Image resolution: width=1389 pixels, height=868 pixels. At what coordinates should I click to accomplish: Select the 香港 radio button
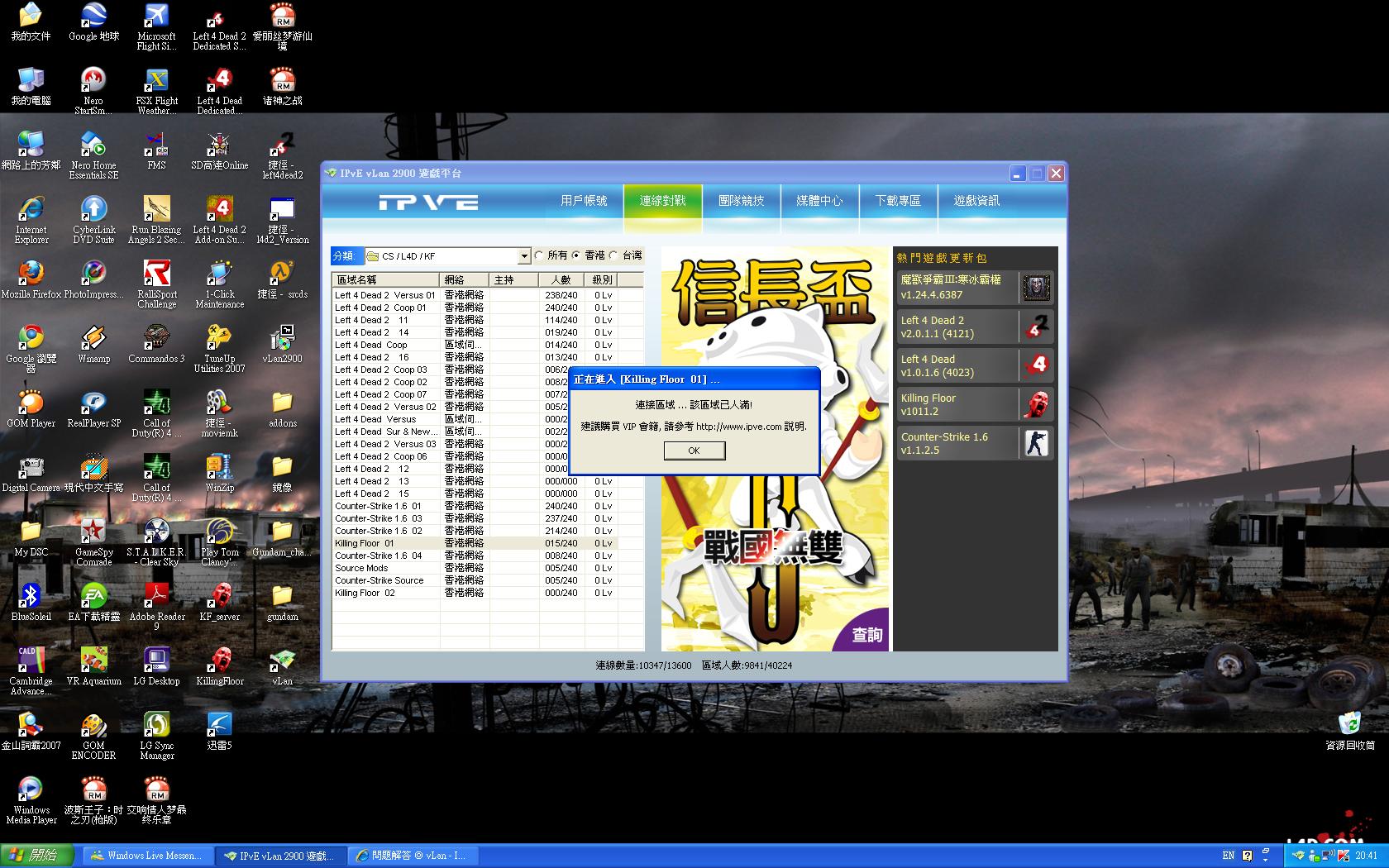coord(577,255)
